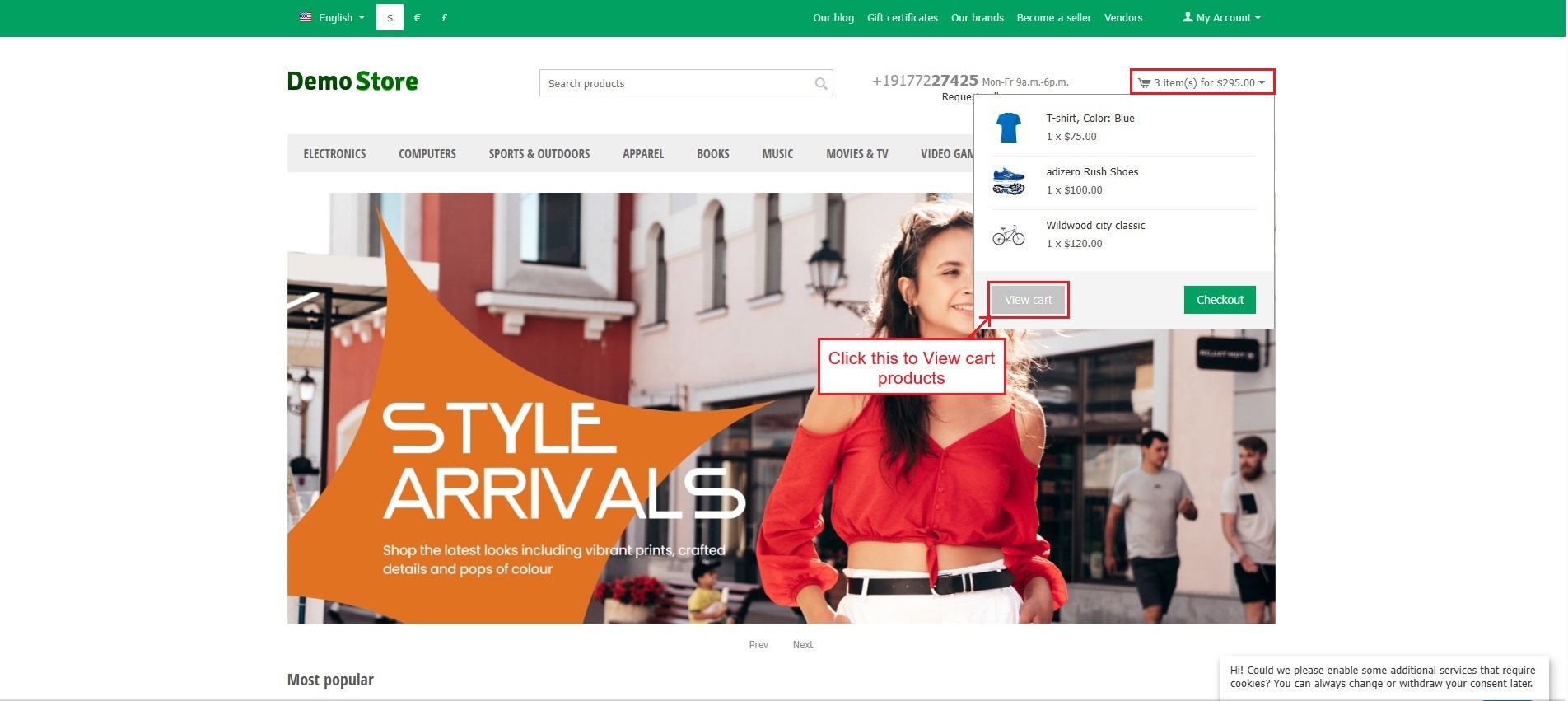Switch currency to dollar
The image size is (1568, 701).
tap(390, 17)
